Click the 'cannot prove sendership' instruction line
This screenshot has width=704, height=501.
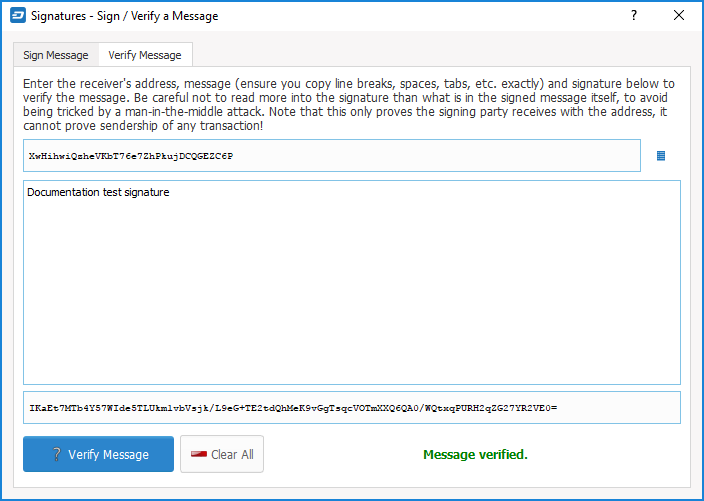[x=143, y=126]
